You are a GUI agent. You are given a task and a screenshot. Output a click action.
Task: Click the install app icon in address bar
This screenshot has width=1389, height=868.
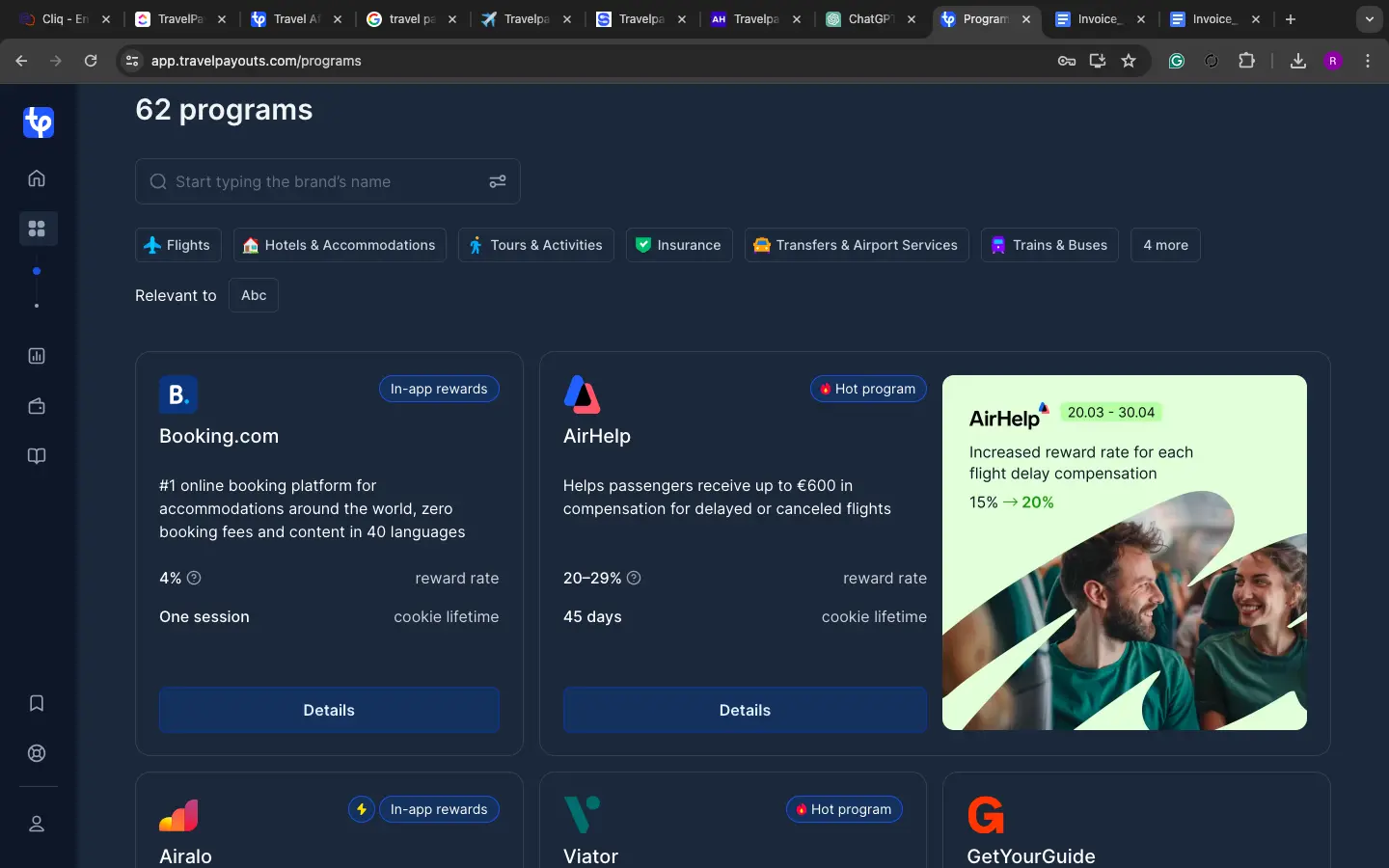(x=1098, y=61)
